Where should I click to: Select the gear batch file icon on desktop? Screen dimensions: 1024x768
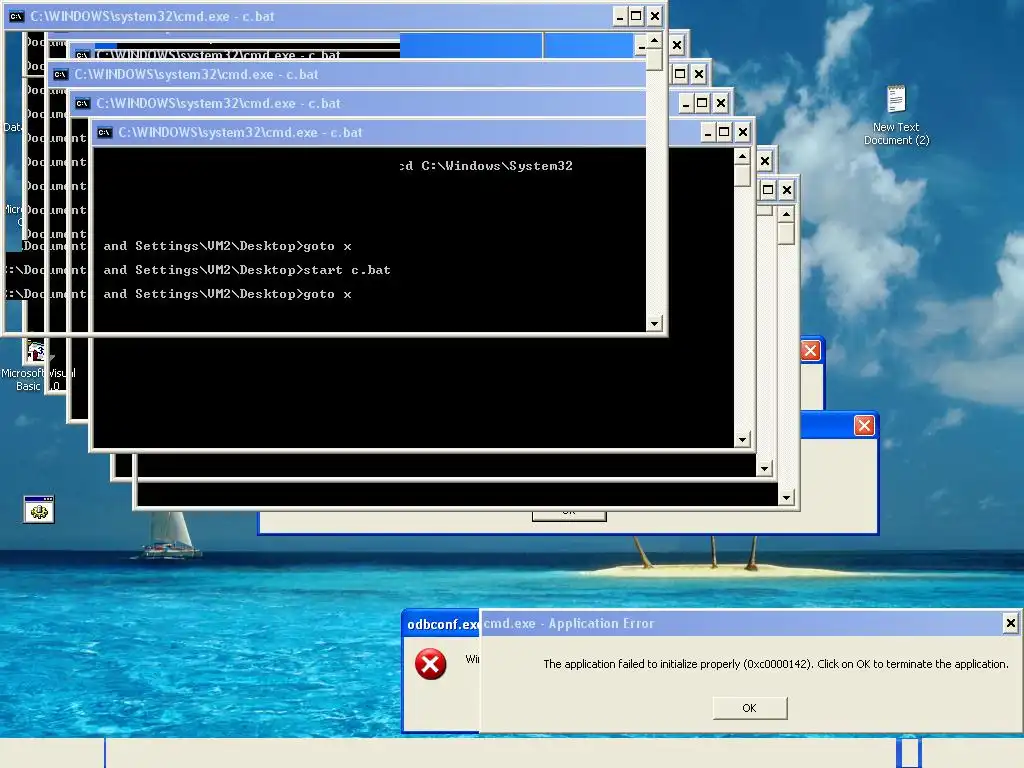coord(39,509)
